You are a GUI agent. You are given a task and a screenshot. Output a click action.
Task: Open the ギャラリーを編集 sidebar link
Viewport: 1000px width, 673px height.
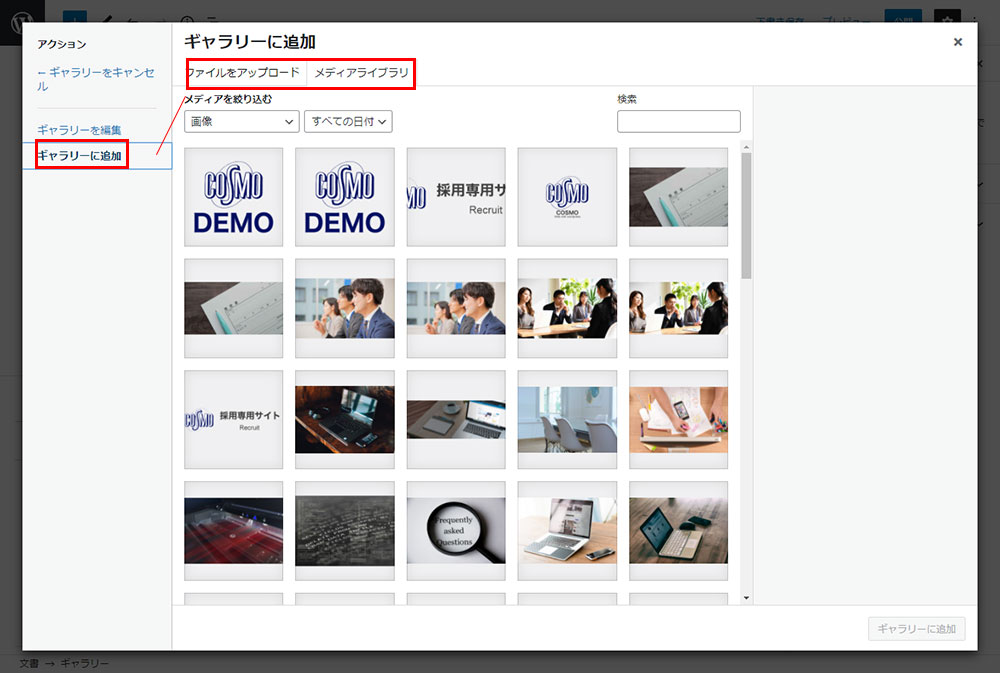click(x=79, y=130)
